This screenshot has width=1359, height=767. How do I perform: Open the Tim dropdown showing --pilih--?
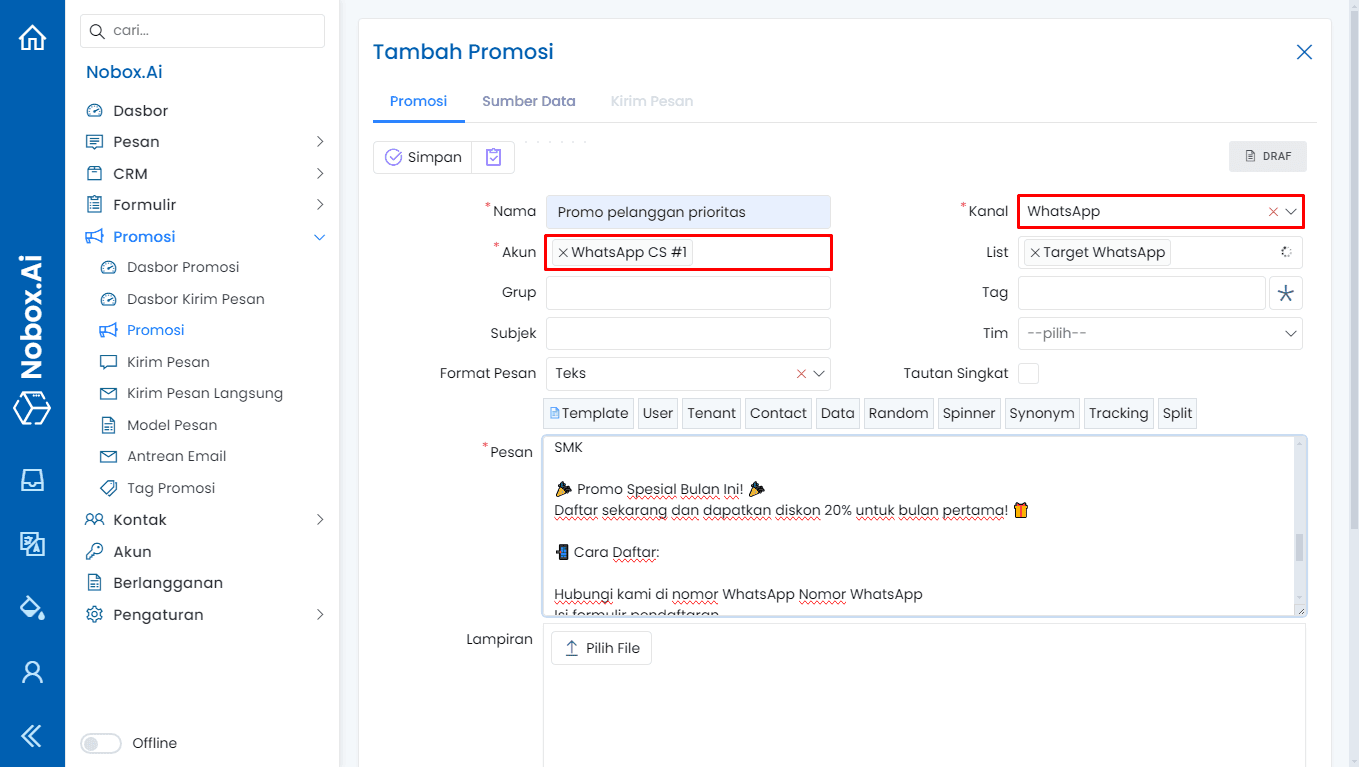pos(1160,332)
